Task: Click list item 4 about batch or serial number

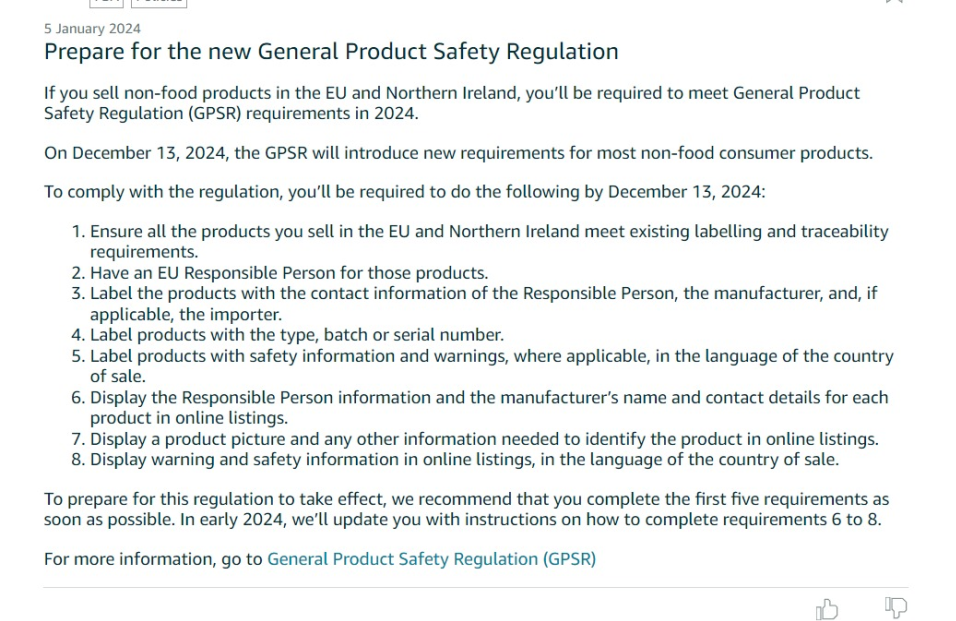Action: click(288, 335)
